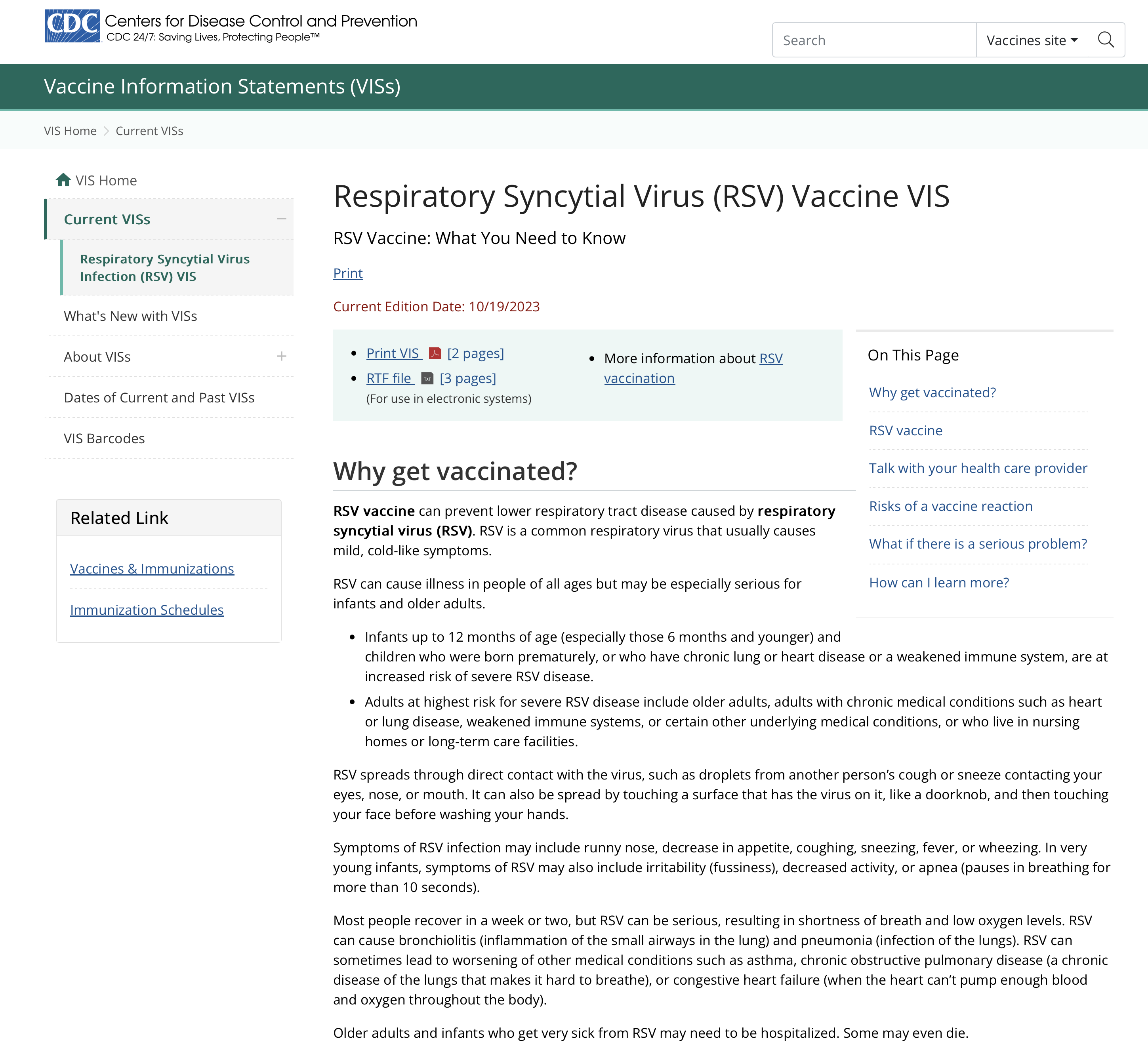
Task: Open What's New with VISs sidebar item
Action: (x=130, y=316)
